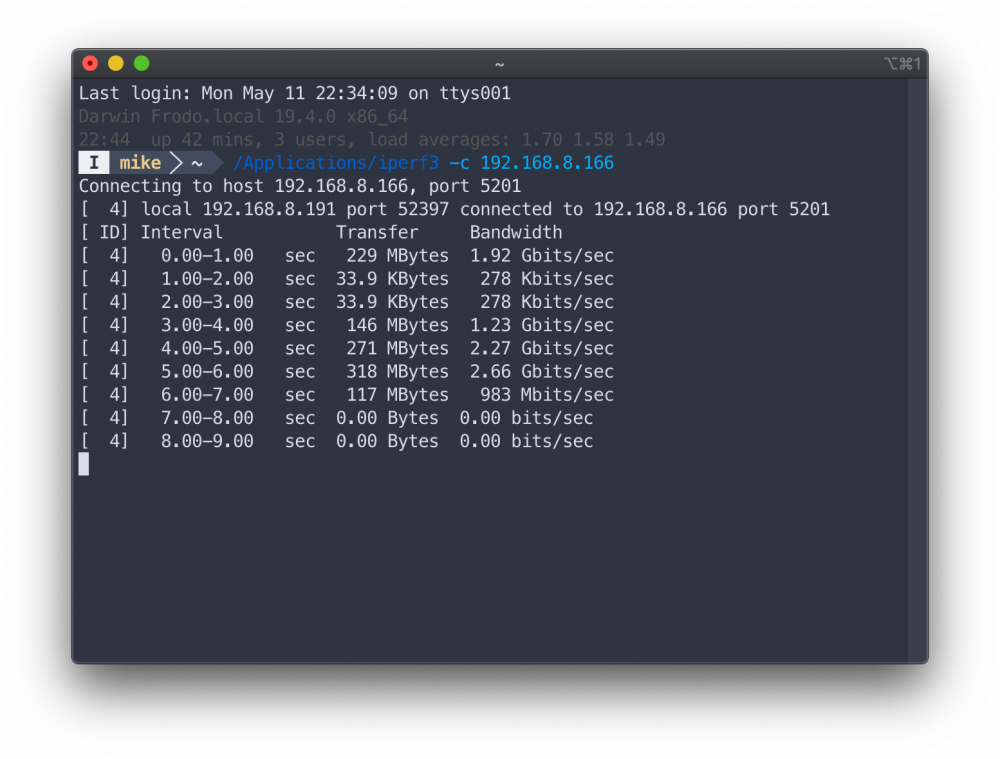The height and width of the screenshot is (759, 1000).
Task: Click the '1.00-2.00' interval value
Action: click(207, 279)
